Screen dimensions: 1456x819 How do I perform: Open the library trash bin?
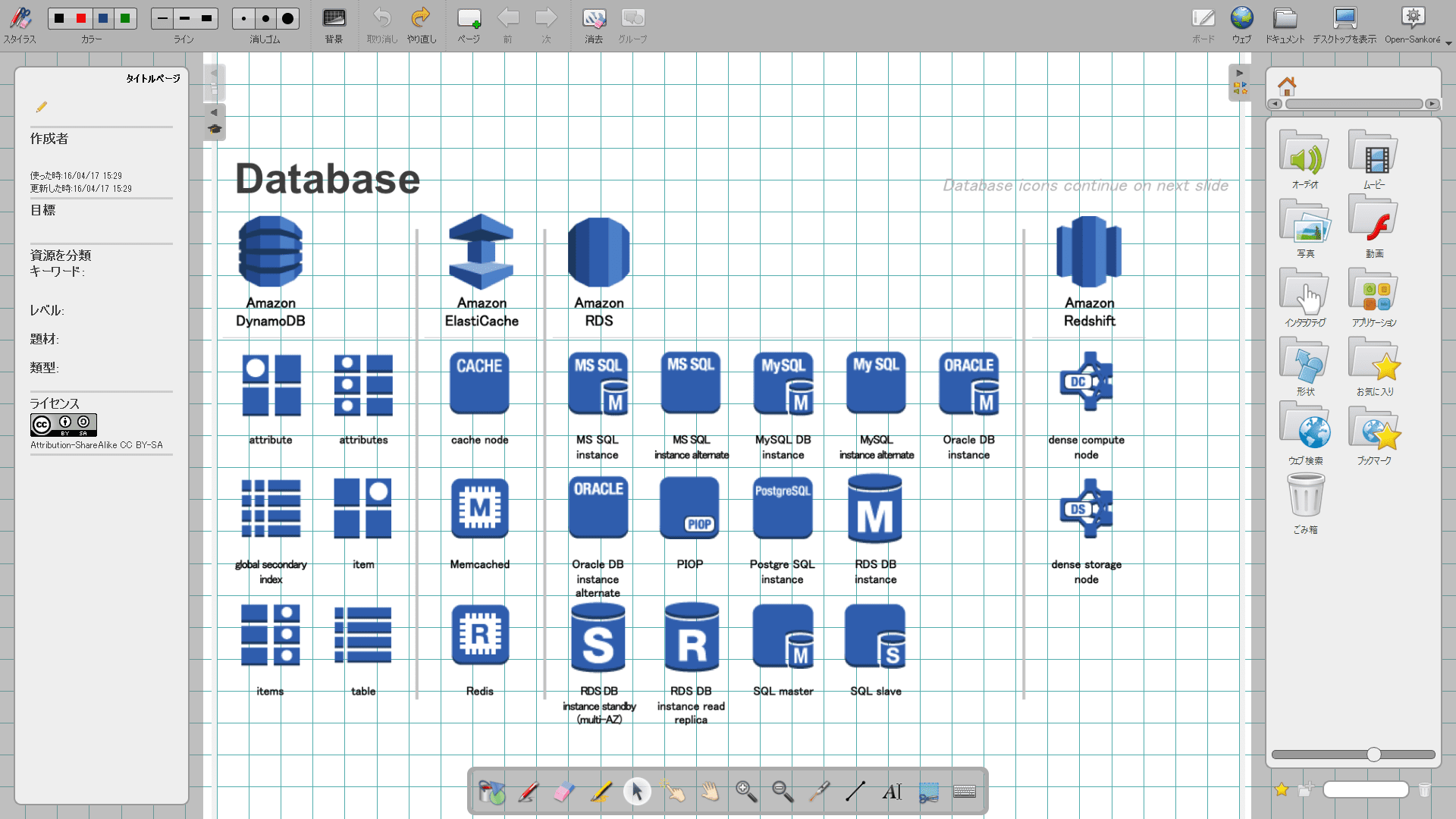(x=1305, y=504)
